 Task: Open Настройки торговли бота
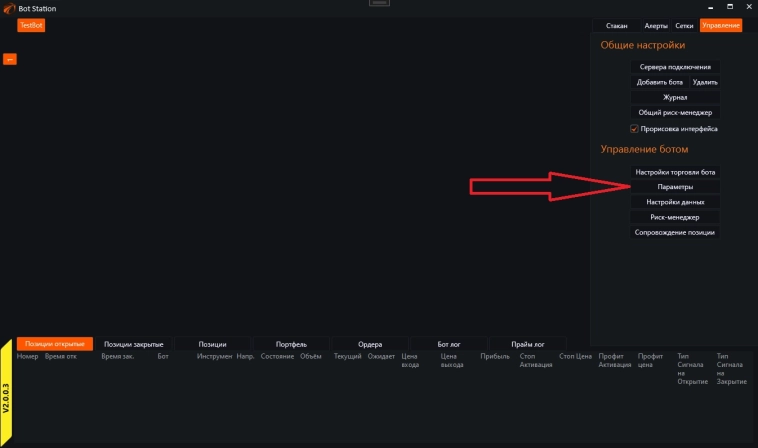coord(675,172)
